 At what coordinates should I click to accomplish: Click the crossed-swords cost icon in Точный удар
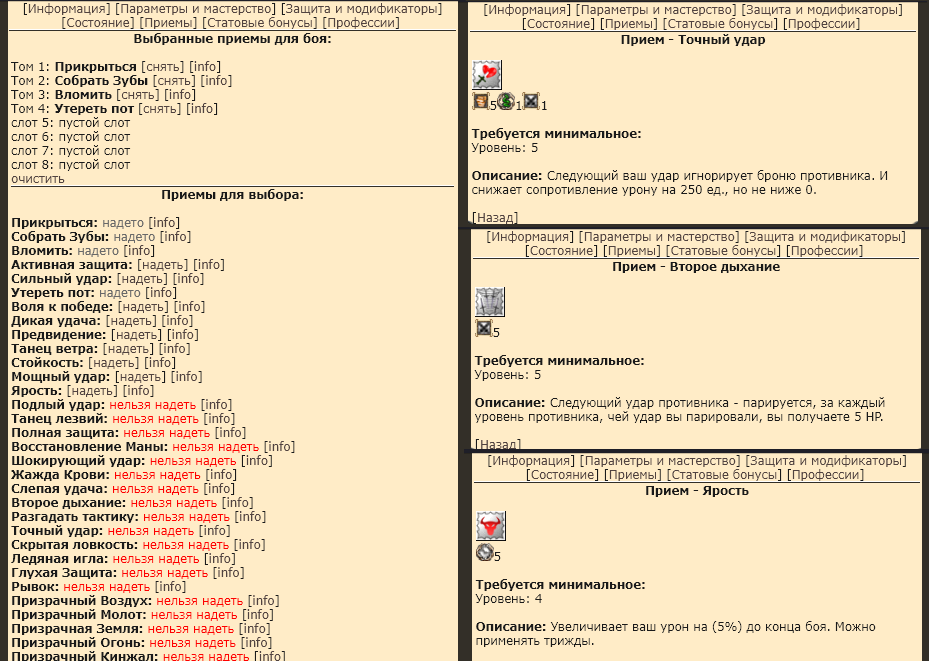click(531, 101)
